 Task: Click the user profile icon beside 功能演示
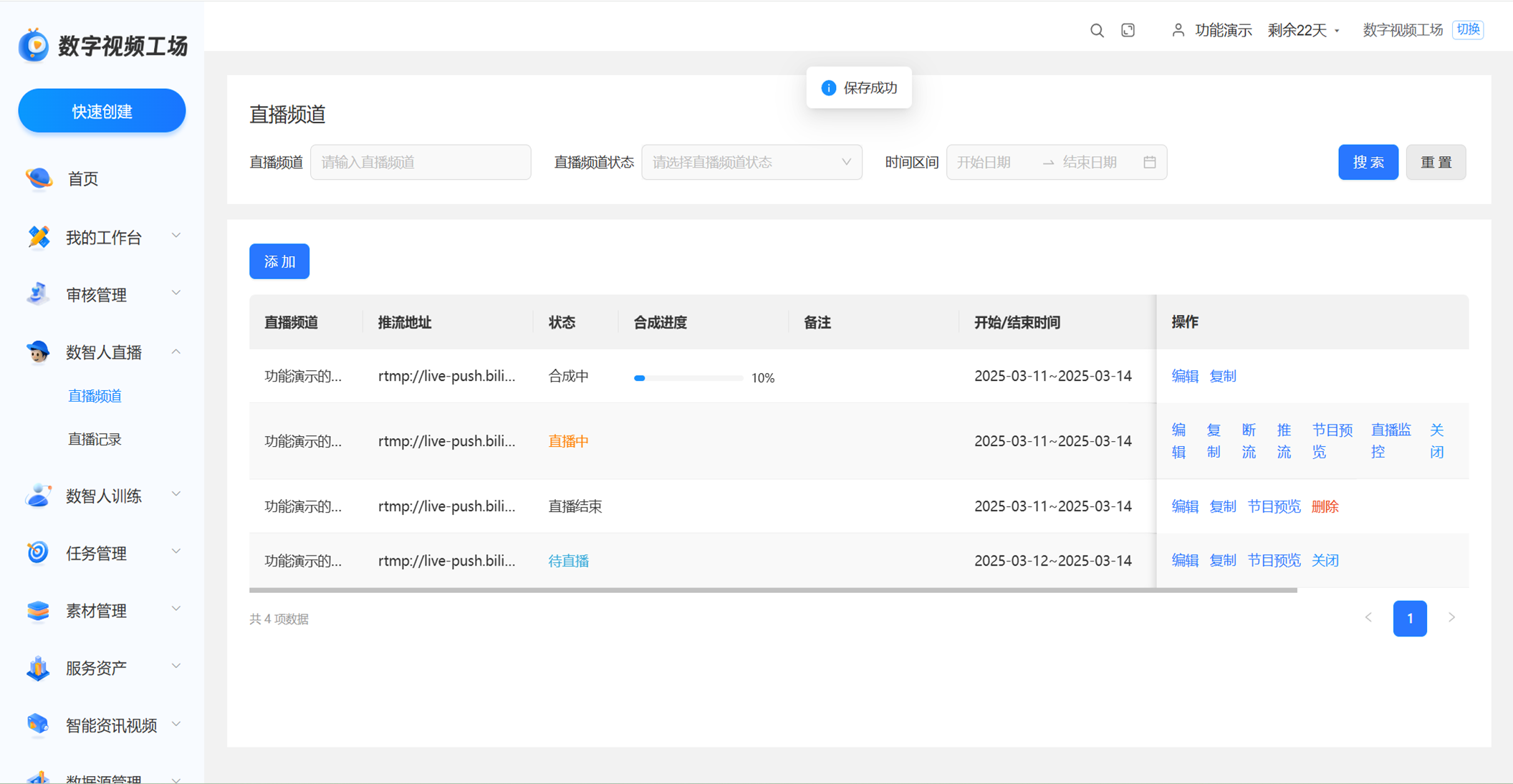pos(1178,30)
